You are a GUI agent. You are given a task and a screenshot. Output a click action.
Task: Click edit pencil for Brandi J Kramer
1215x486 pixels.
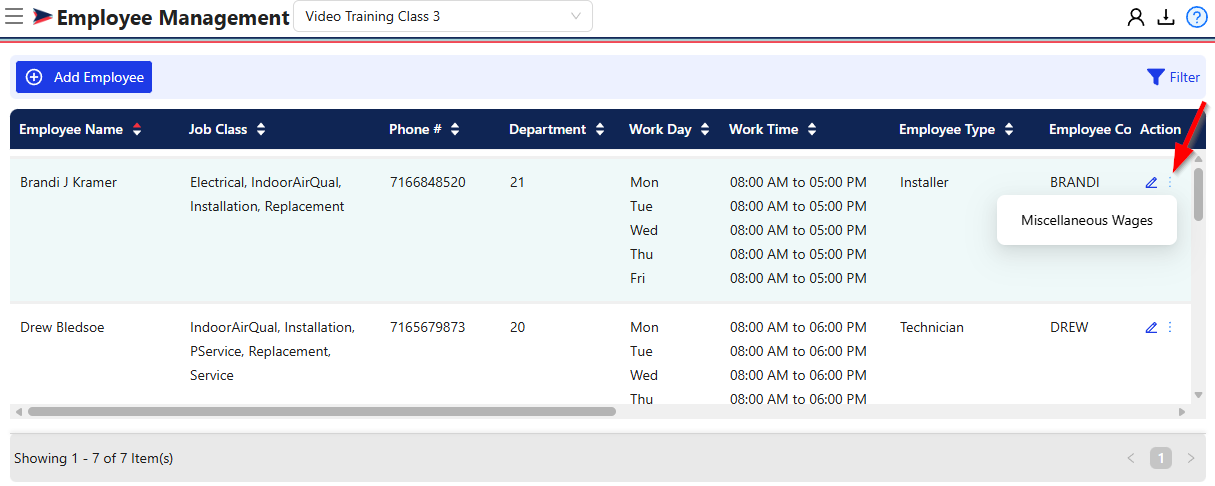point(1151,183)
